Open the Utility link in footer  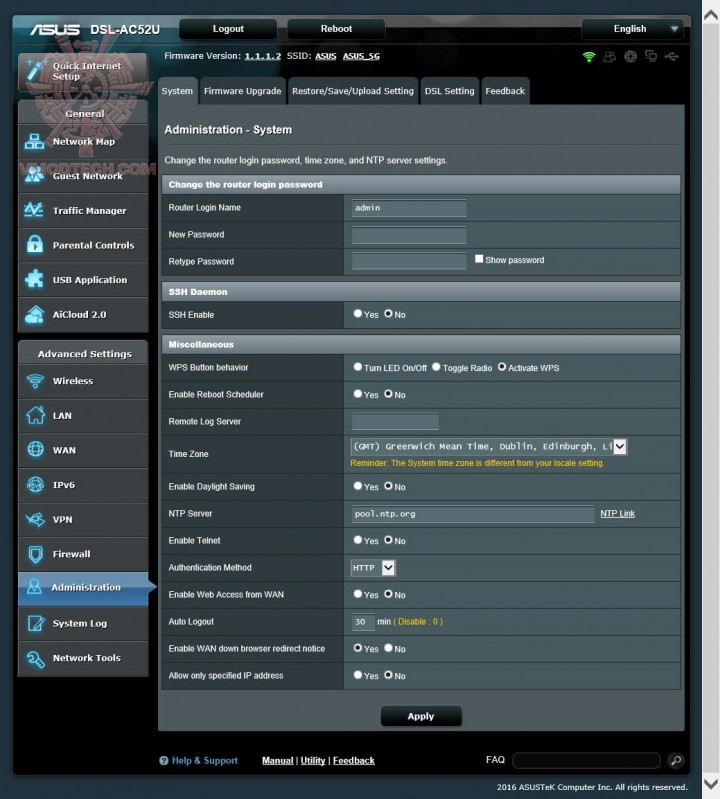313,760
